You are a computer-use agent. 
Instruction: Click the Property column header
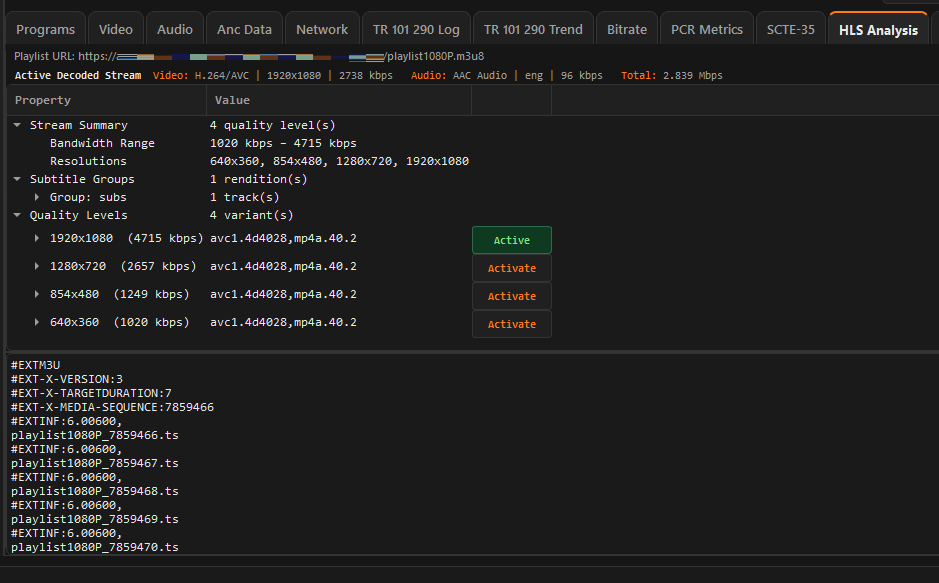pos(43,100)
